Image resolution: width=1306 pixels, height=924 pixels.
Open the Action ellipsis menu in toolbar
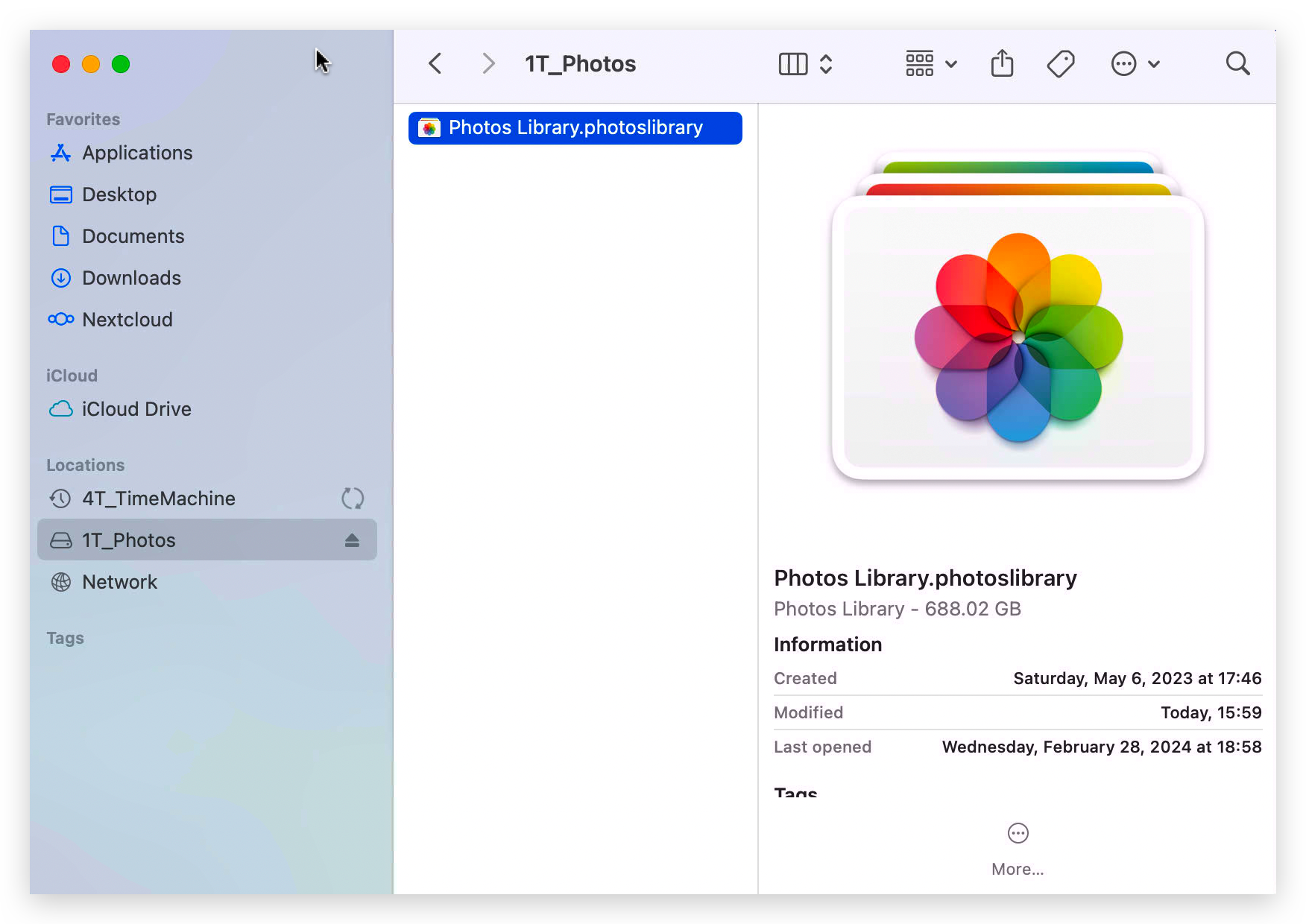pyautogui.click(x=1134, y=64)
